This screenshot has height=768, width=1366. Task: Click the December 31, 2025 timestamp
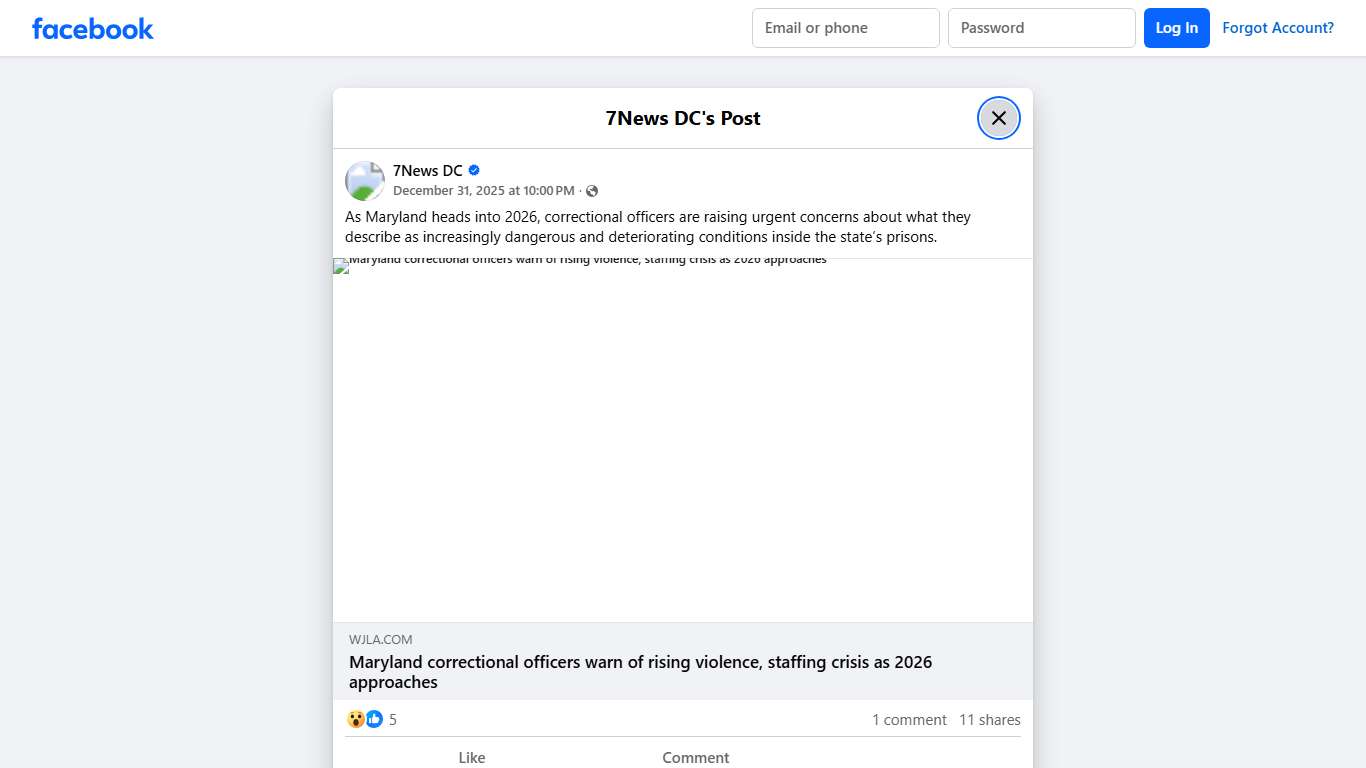point(483,191)
